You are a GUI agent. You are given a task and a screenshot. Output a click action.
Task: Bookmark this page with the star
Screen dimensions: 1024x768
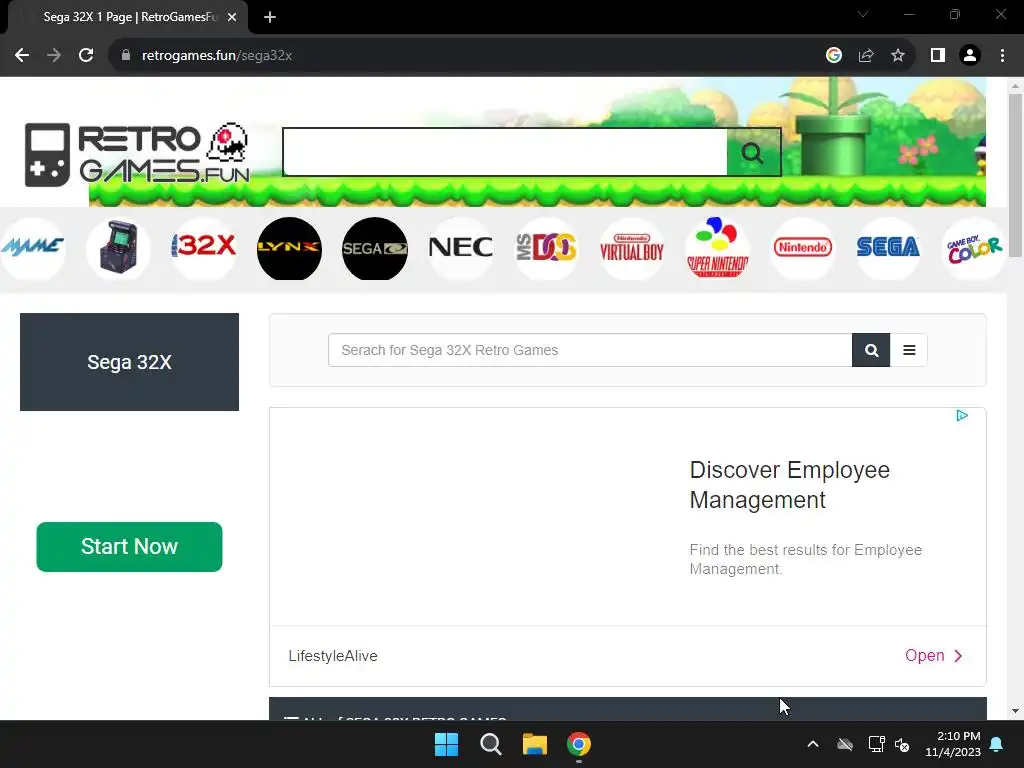pyautogui.click(x=898, y=56)
